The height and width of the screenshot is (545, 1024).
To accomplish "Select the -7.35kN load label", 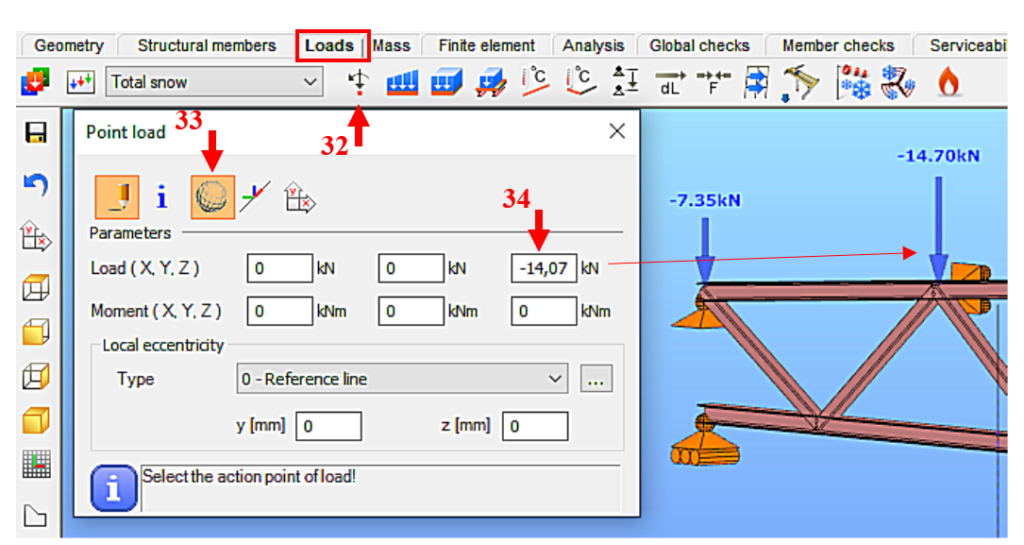I will click(x=705, y=200).
